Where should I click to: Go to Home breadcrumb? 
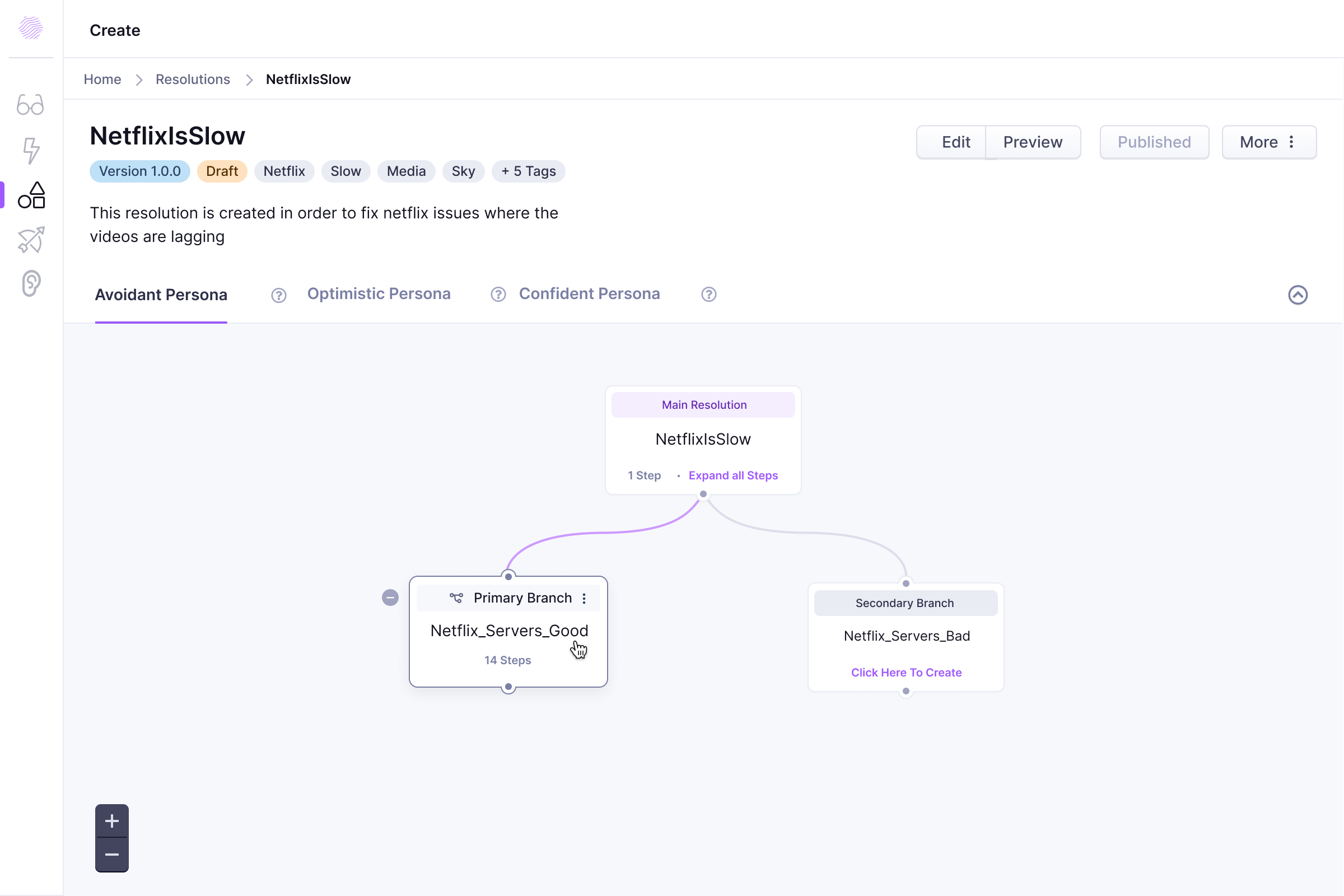tap(102, 80)
